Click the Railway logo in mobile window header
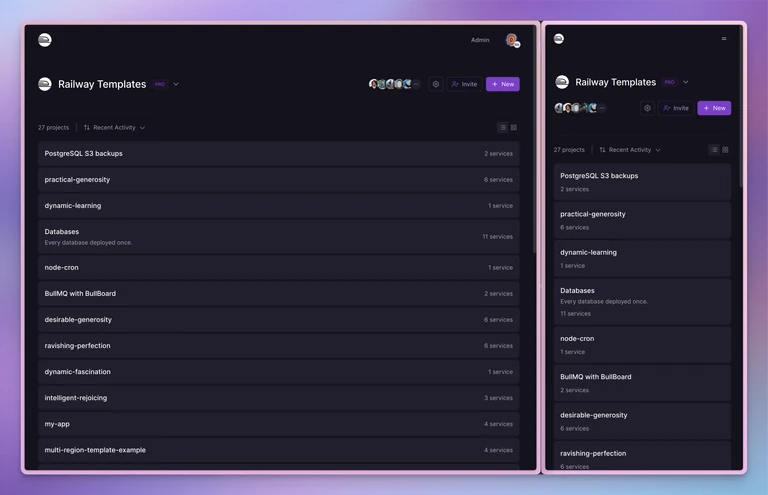The width and height of the screenshot is (768, 495). [559, 39]
